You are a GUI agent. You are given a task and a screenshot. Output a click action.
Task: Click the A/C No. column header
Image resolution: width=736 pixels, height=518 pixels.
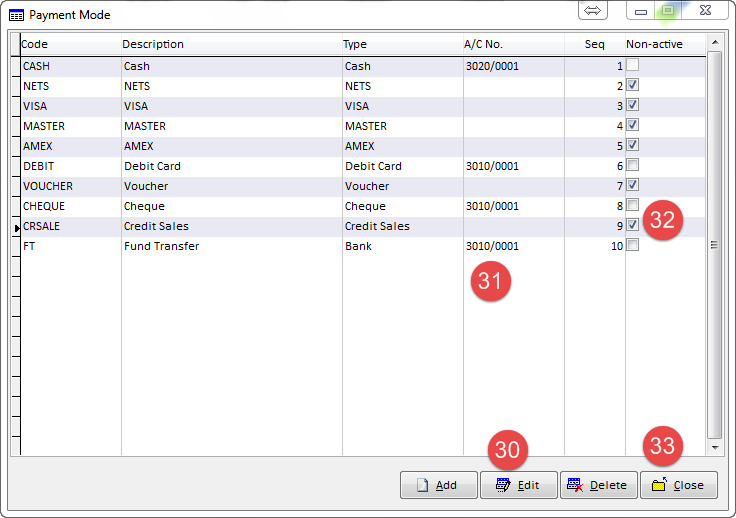(x=514, y=44)
